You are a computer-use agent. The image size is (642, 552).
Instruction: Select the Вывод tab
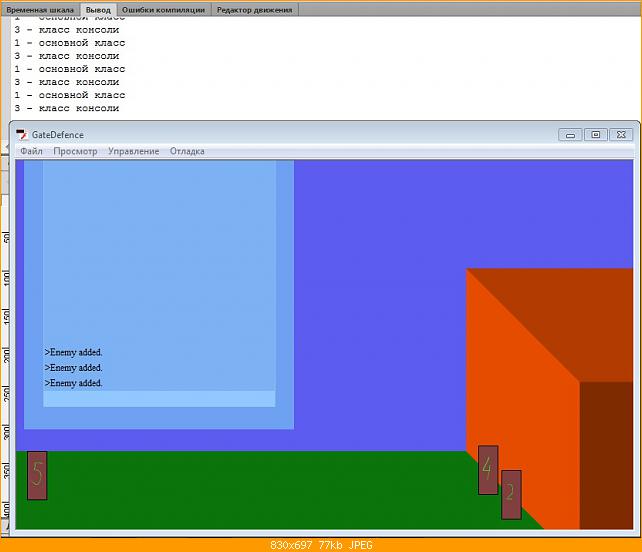[98, 10]
